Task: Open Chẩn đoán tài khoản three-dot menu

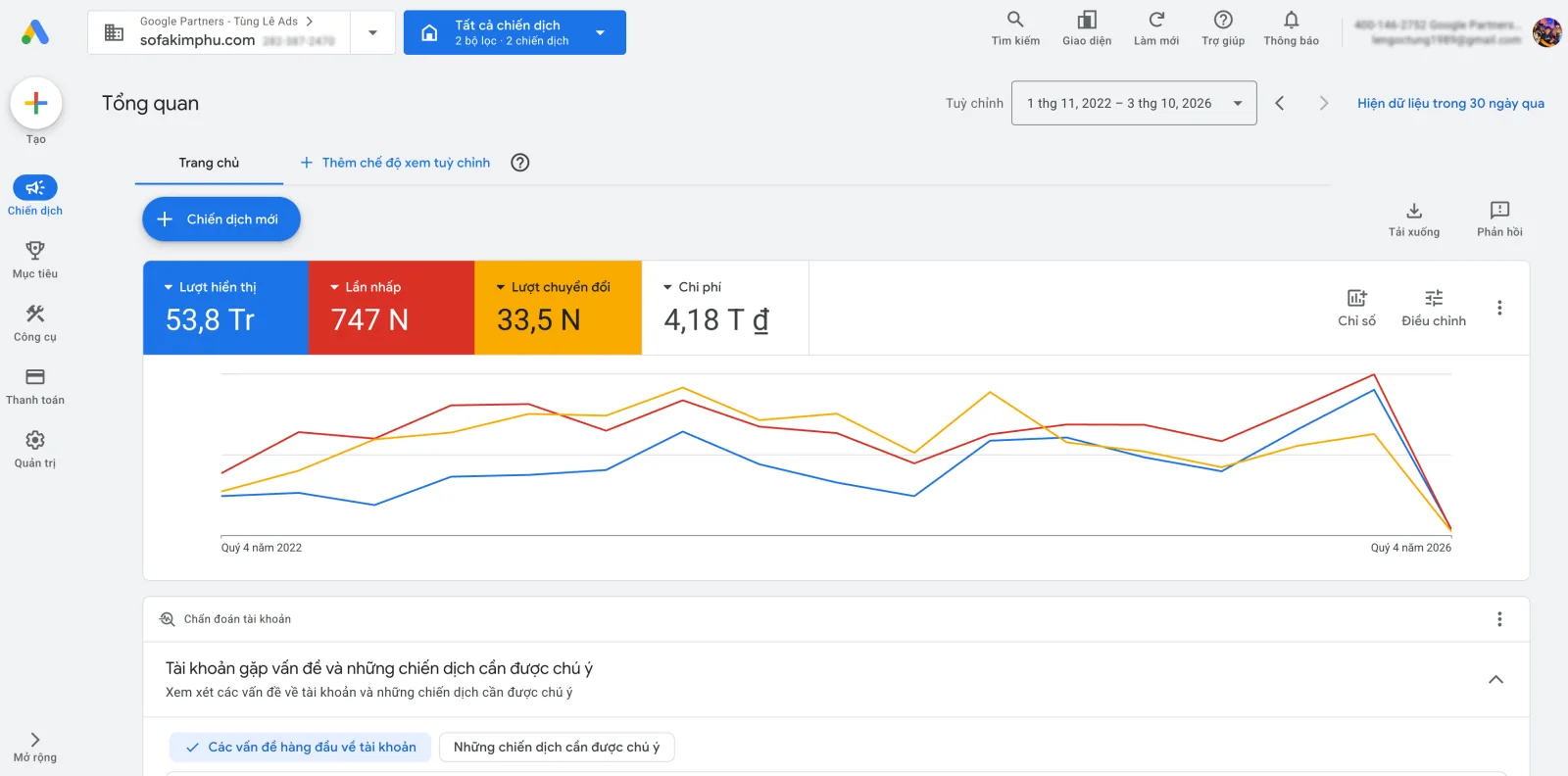Action: coord(1499,619)
